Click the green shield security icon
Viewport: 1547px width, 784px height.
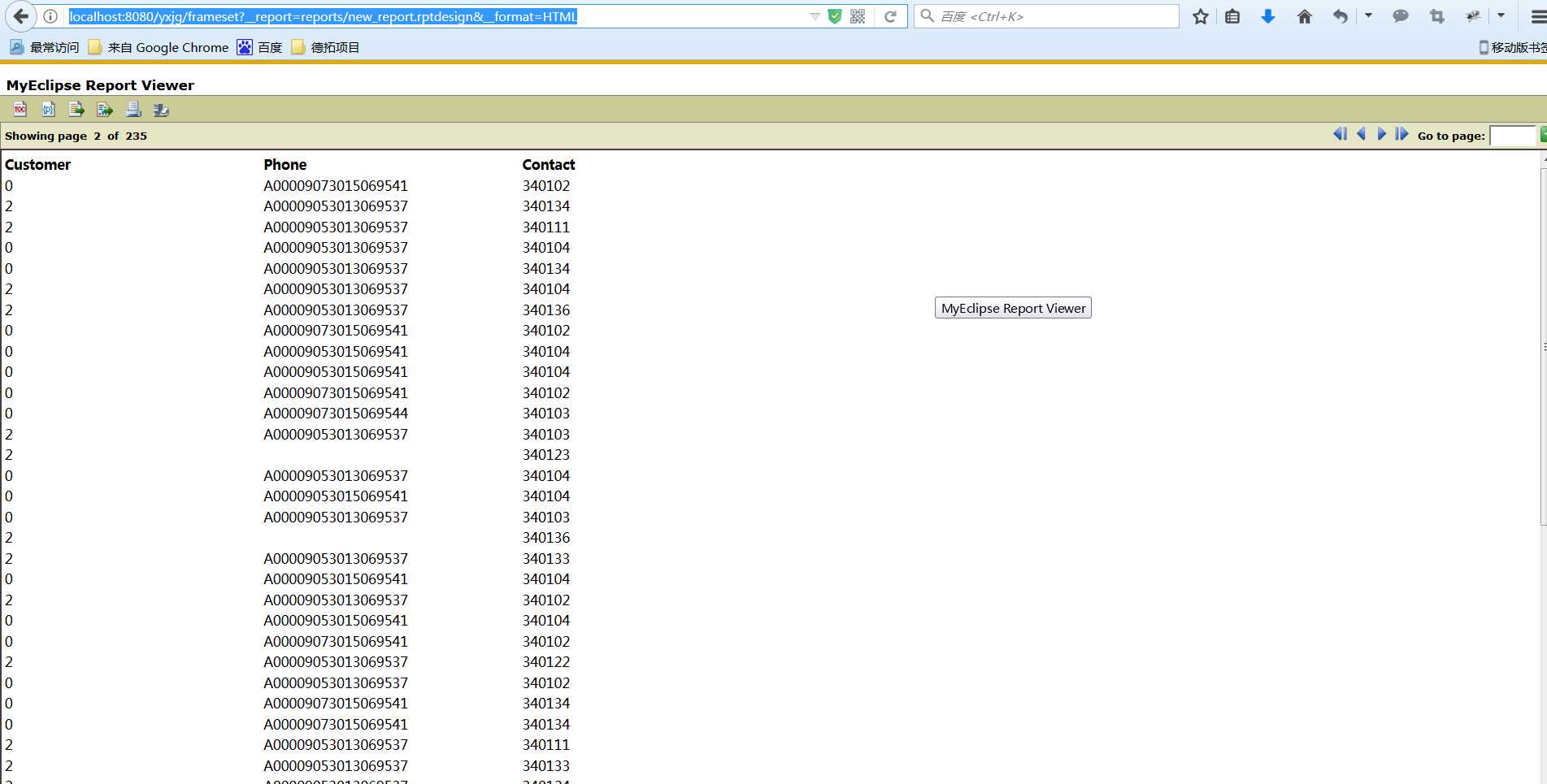pyautogui.click(x=835, y=16)
